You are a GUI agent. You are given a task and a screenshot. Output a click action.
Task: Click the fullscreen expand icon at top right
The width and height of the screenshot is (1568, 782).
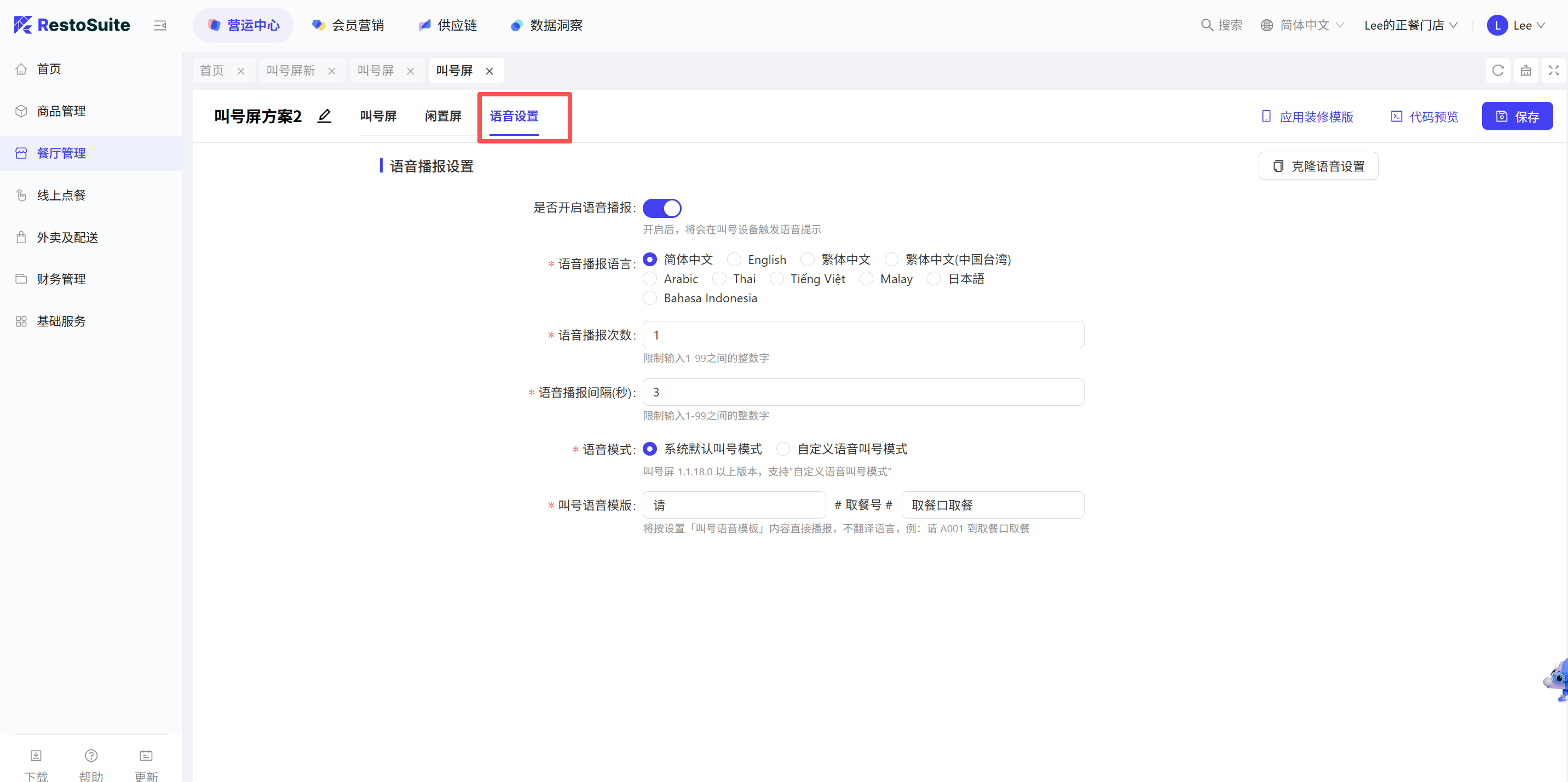1553,71
